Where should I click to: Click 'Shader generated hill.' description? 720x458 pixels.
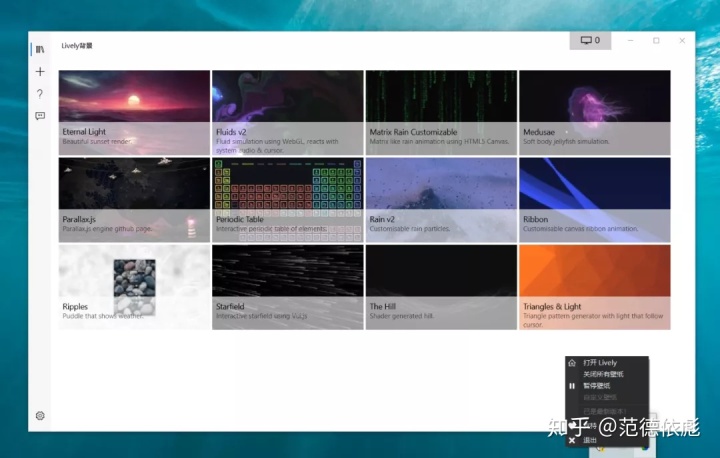tap(402, 316)
